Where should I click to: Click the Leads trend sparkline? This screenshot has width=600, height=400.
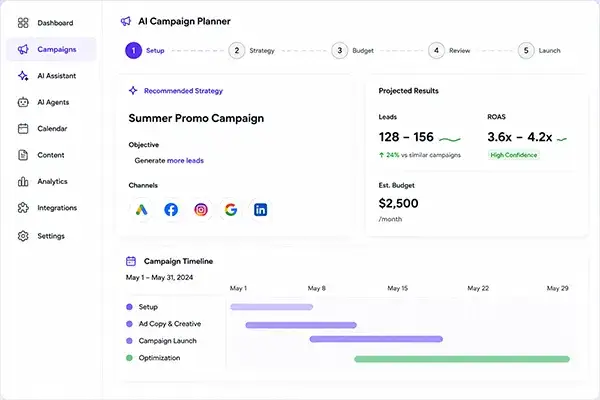pyautogui.click(x=450, y=139)
